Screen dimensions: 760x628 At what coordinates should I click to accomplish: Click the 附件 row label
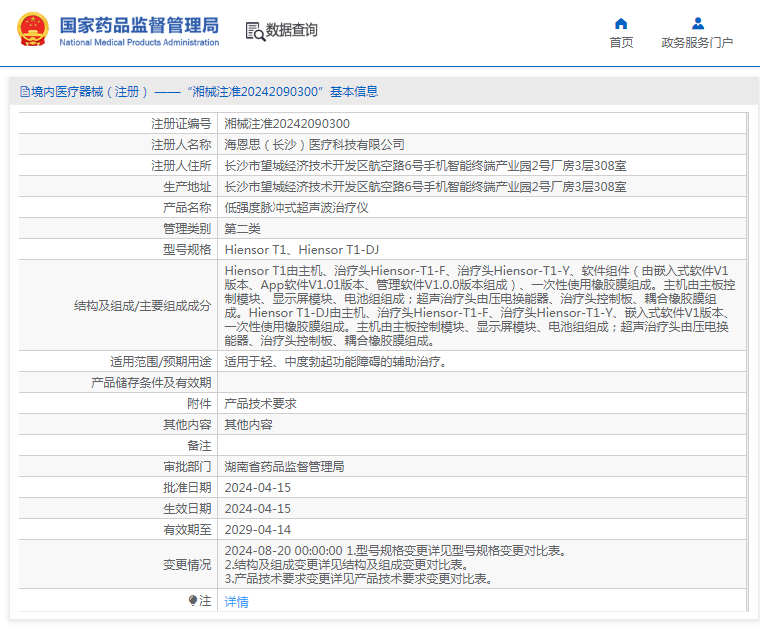point(199,404)
